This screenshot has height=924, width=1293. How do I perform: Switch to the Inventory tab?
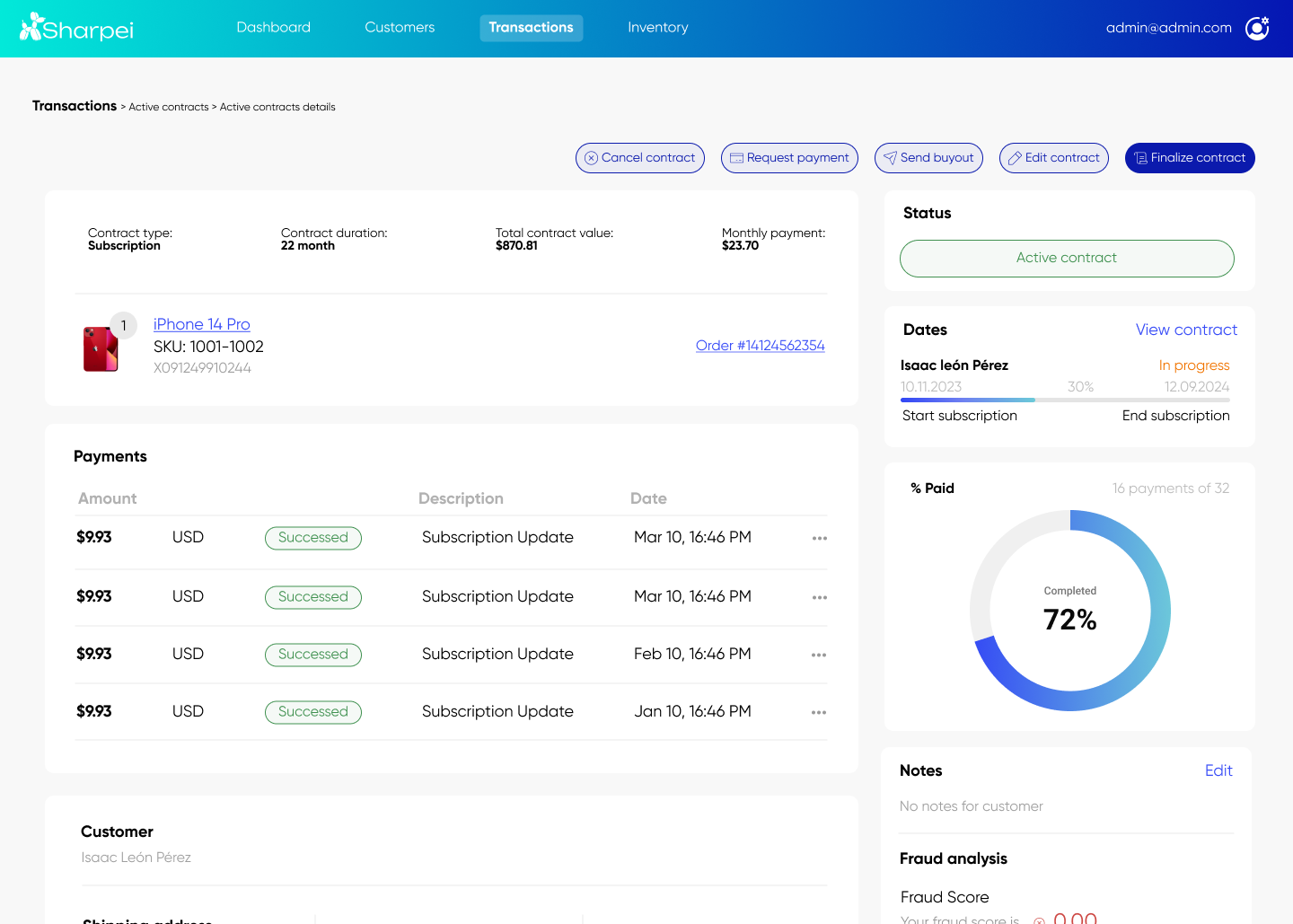coord(657,28)
